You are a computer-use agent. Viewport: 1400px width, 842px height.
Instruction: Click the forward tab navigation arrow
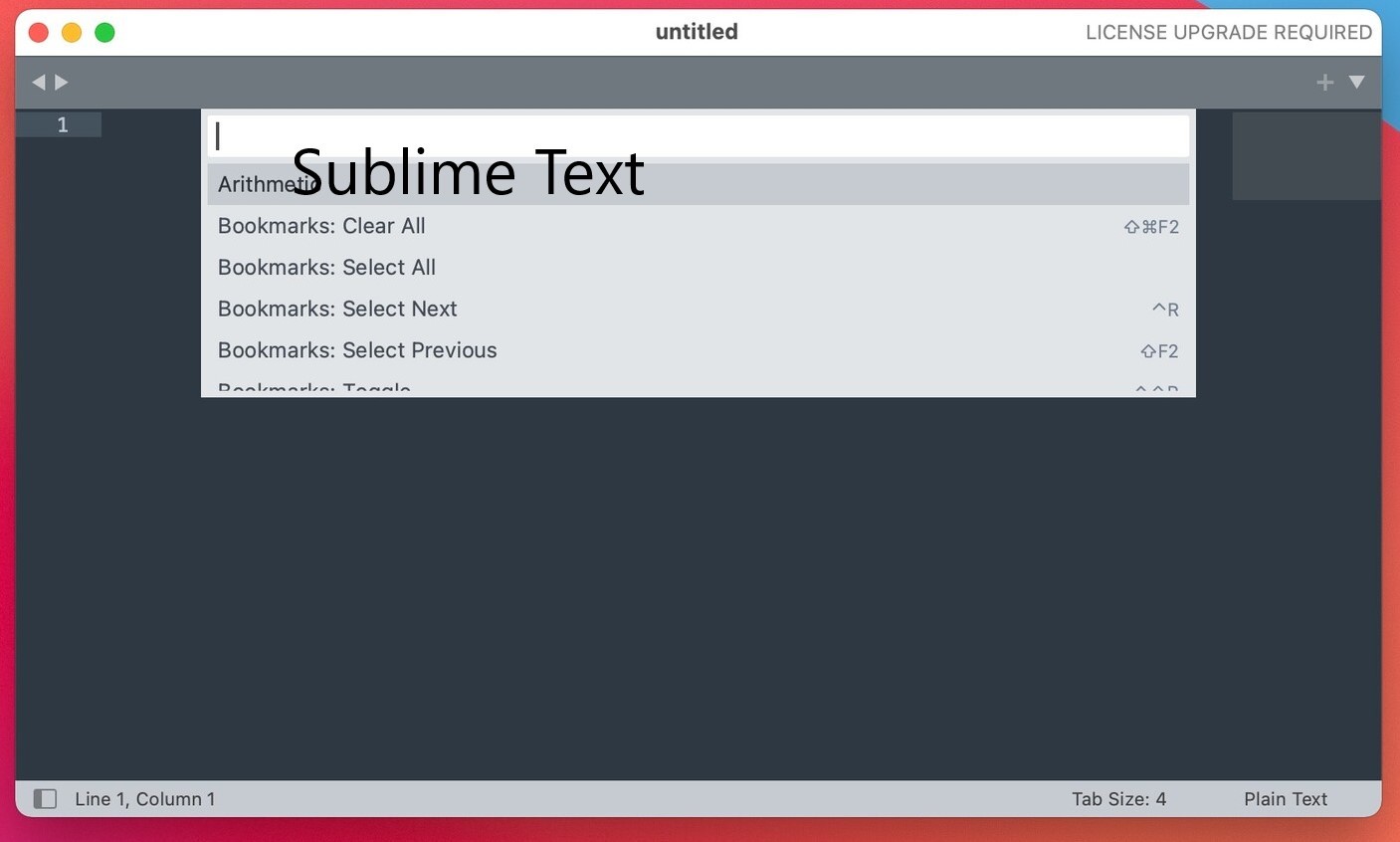(62, 83)
